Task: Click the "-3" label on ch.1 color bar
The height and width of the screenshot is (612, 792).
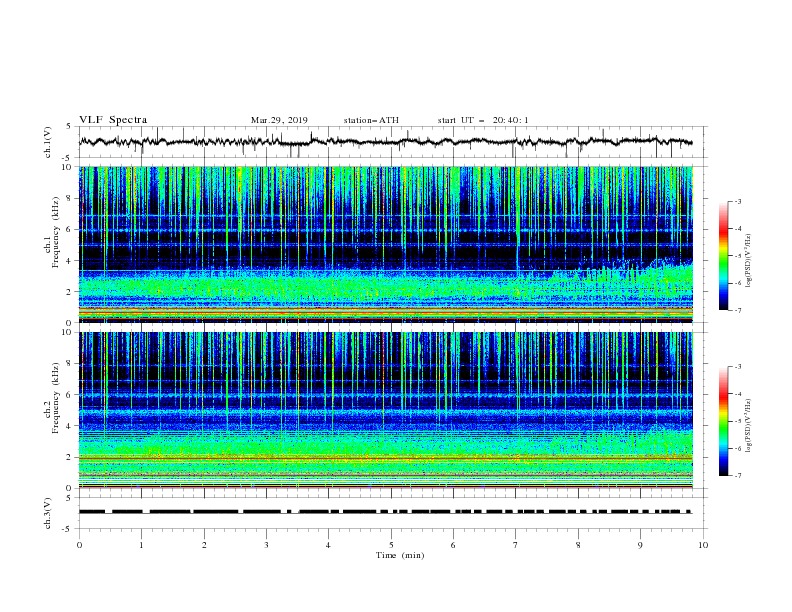Action: 737,201
